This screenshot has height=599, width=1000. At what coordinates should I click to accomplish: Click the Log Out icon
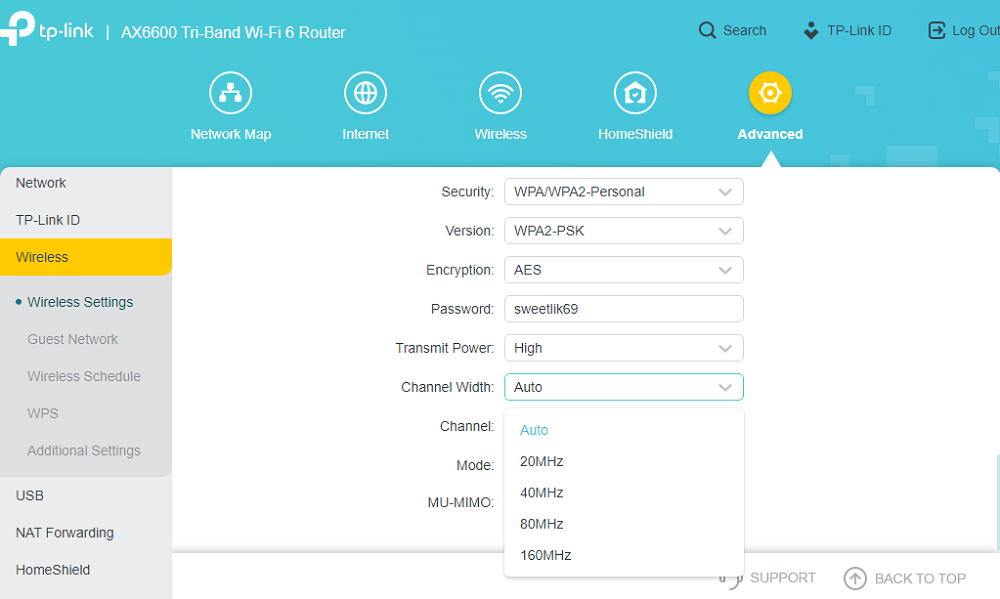pos(936,30)
